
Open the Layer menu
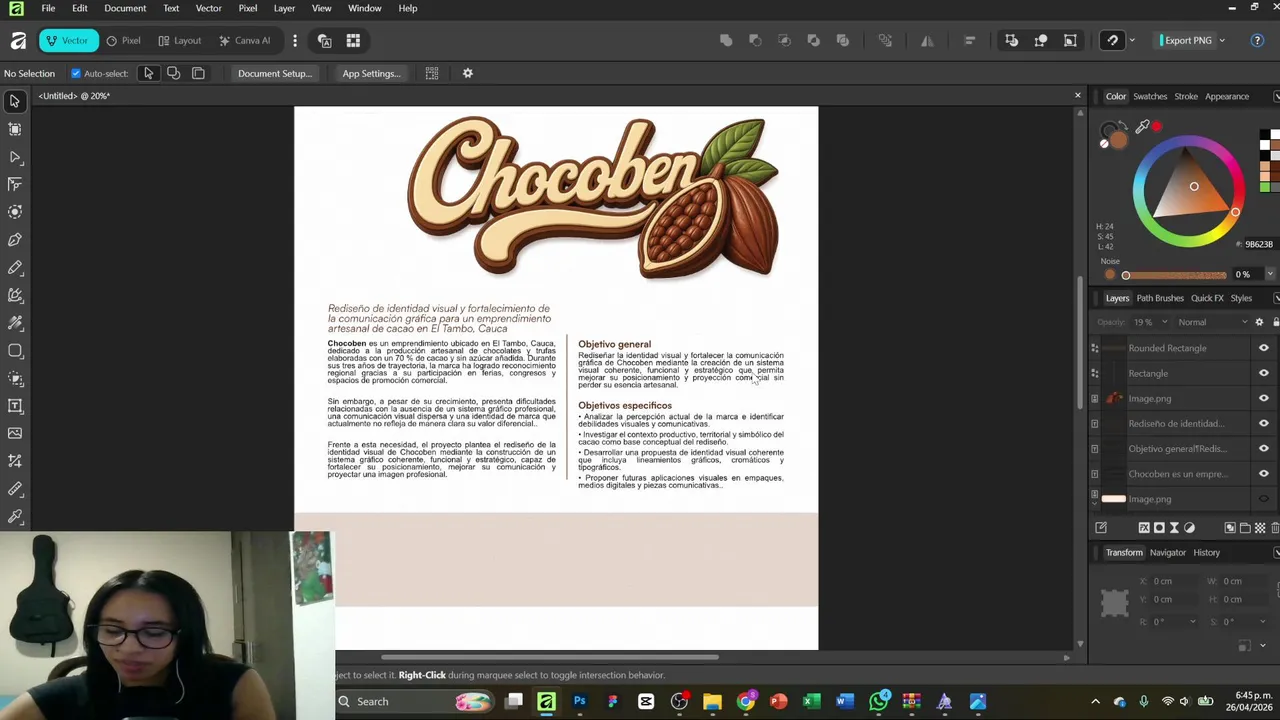click(x=284, y=8)
